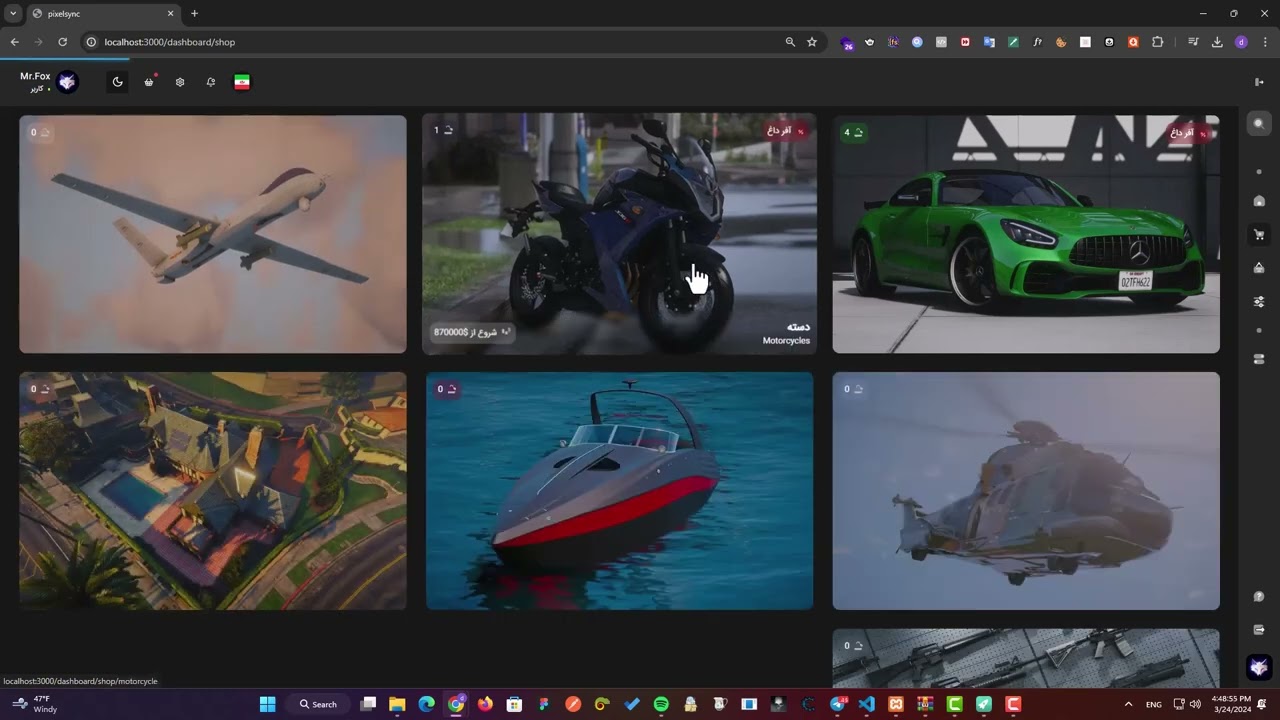Open the Chrome extensions puzzle icon

coord(1157,42)
